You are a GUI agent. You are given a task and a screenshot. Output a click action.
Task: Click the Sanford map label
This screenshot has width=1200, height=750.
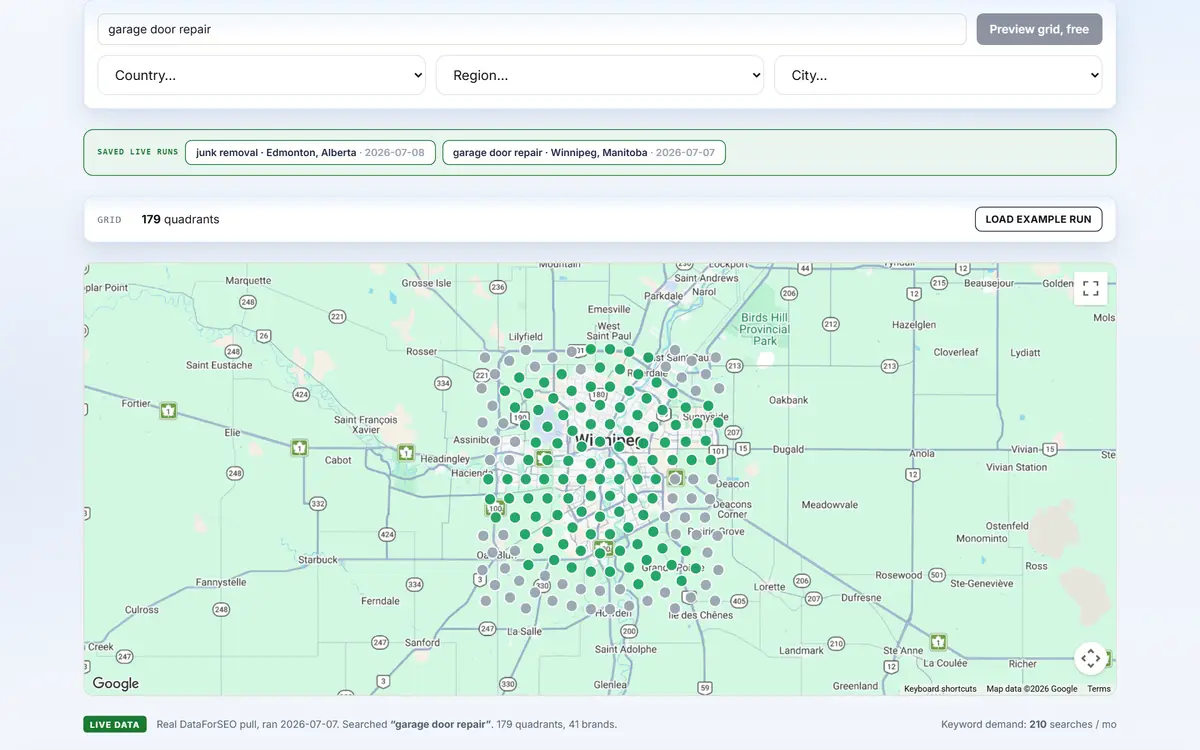coord(423,642)
